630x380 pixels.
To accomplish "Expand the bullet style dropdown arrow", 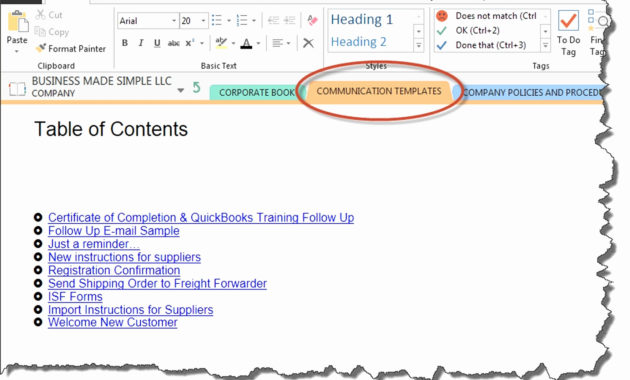I will point(229,20).
